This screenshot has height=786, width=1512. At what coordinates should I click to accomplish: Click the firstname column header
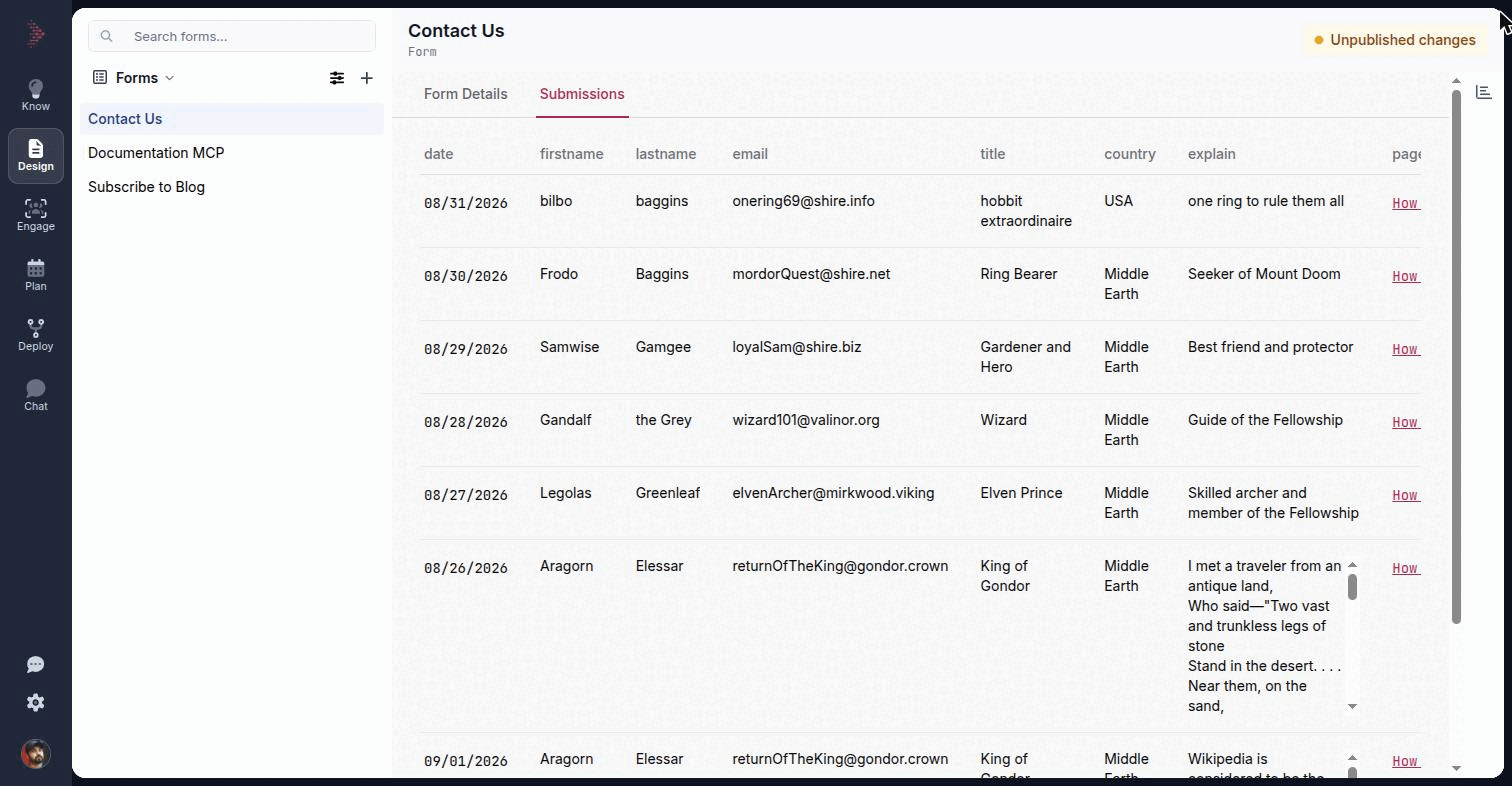pyautogui.click(x=572, y=154)
